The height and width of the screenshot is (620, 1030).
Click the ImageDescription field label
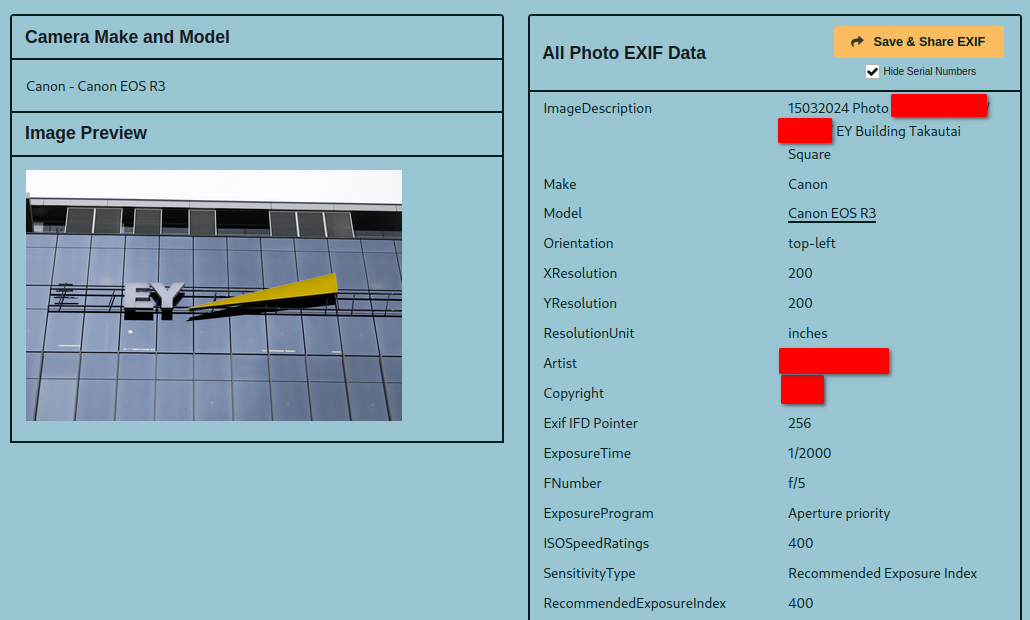pos(597,108)
